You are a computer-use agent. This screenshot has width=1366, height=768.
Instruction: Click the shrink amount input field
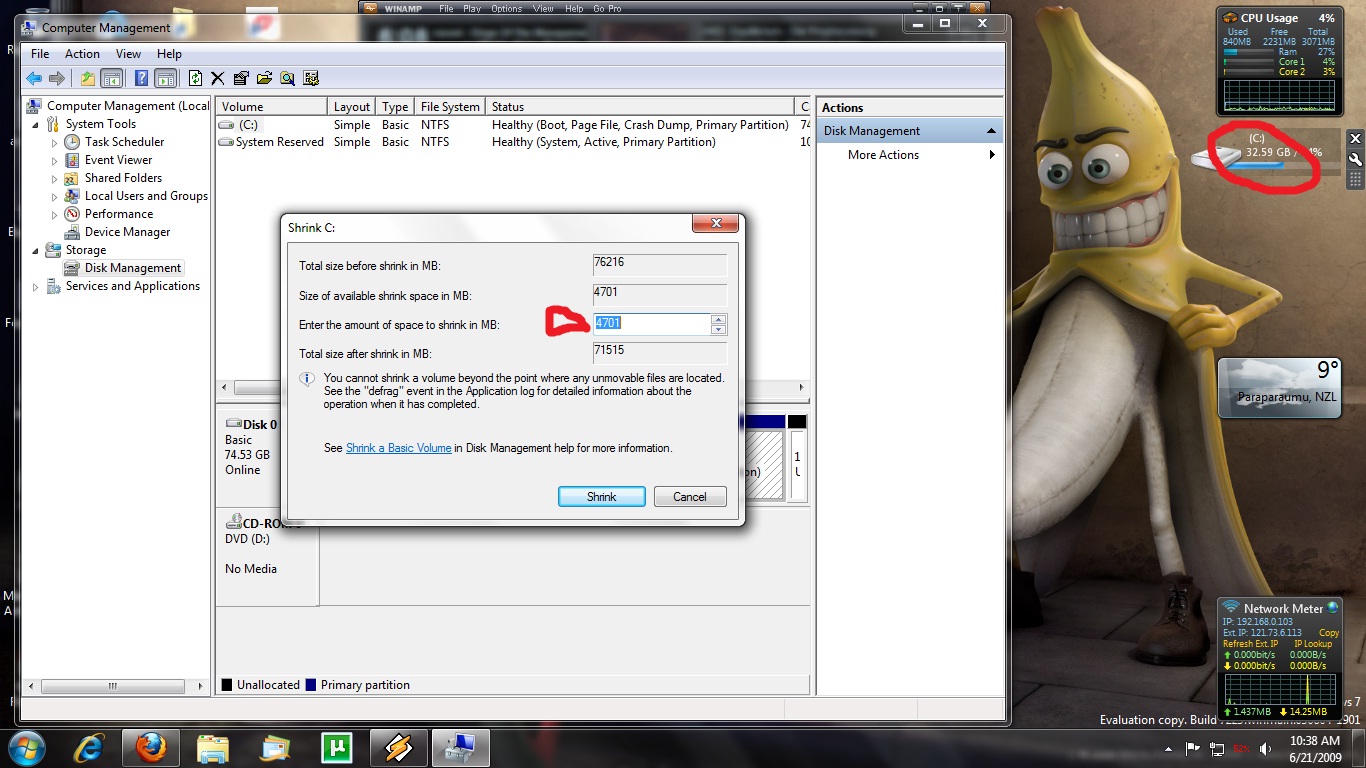tap(651, 324)
